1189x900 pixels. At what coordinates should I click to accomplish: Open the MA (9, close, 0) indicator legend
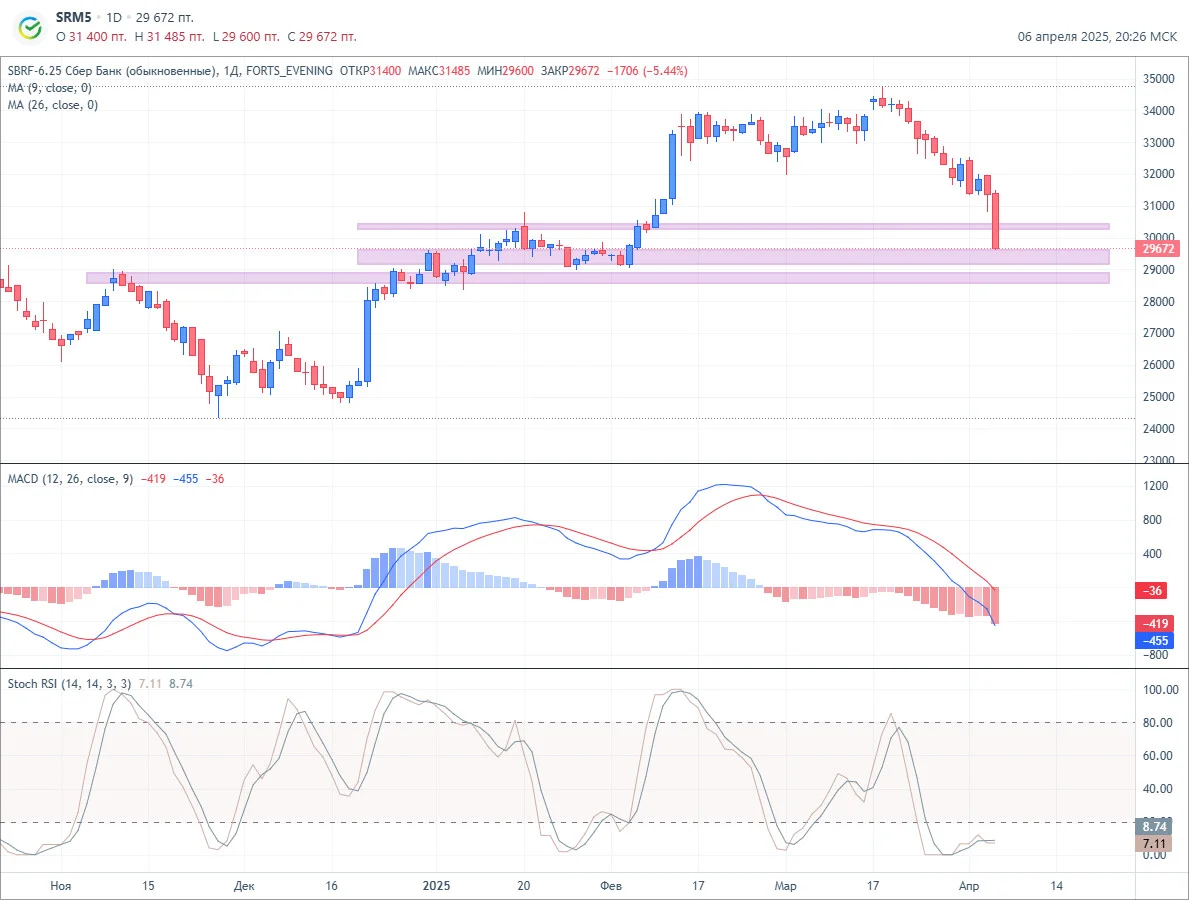tap(49, 88)
